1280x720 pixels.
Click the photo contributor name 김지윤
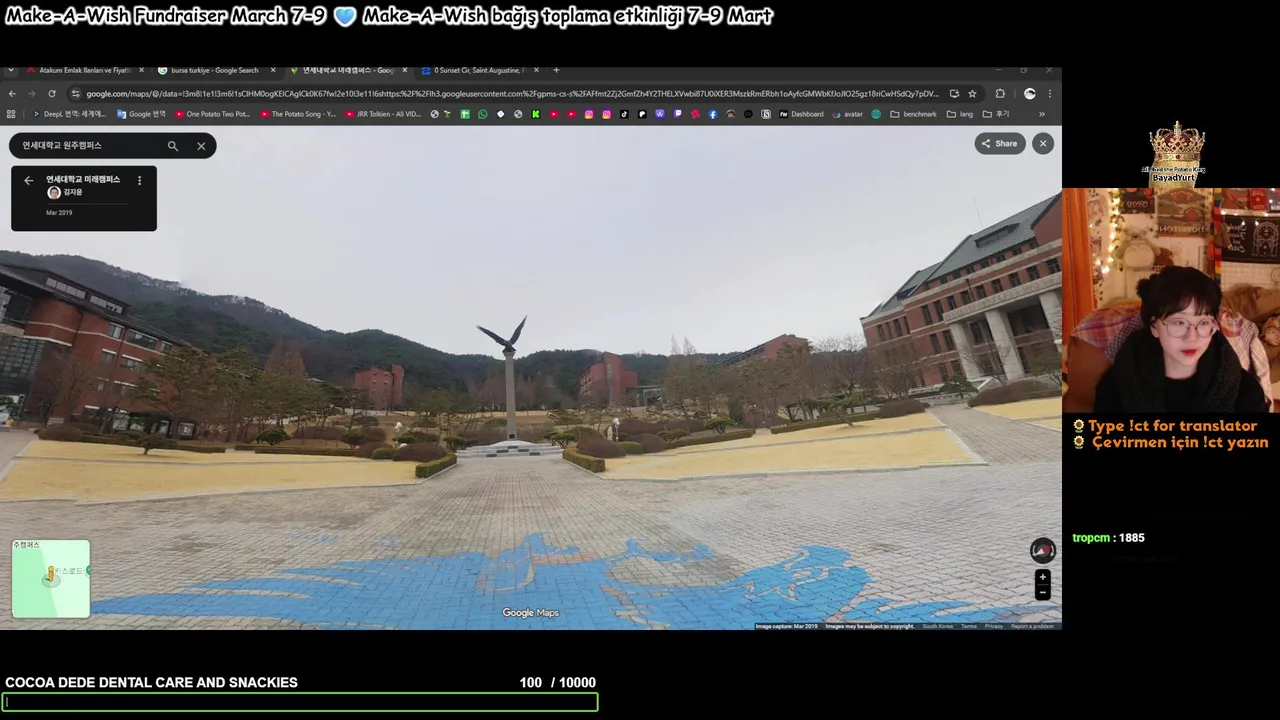point(73,192)
